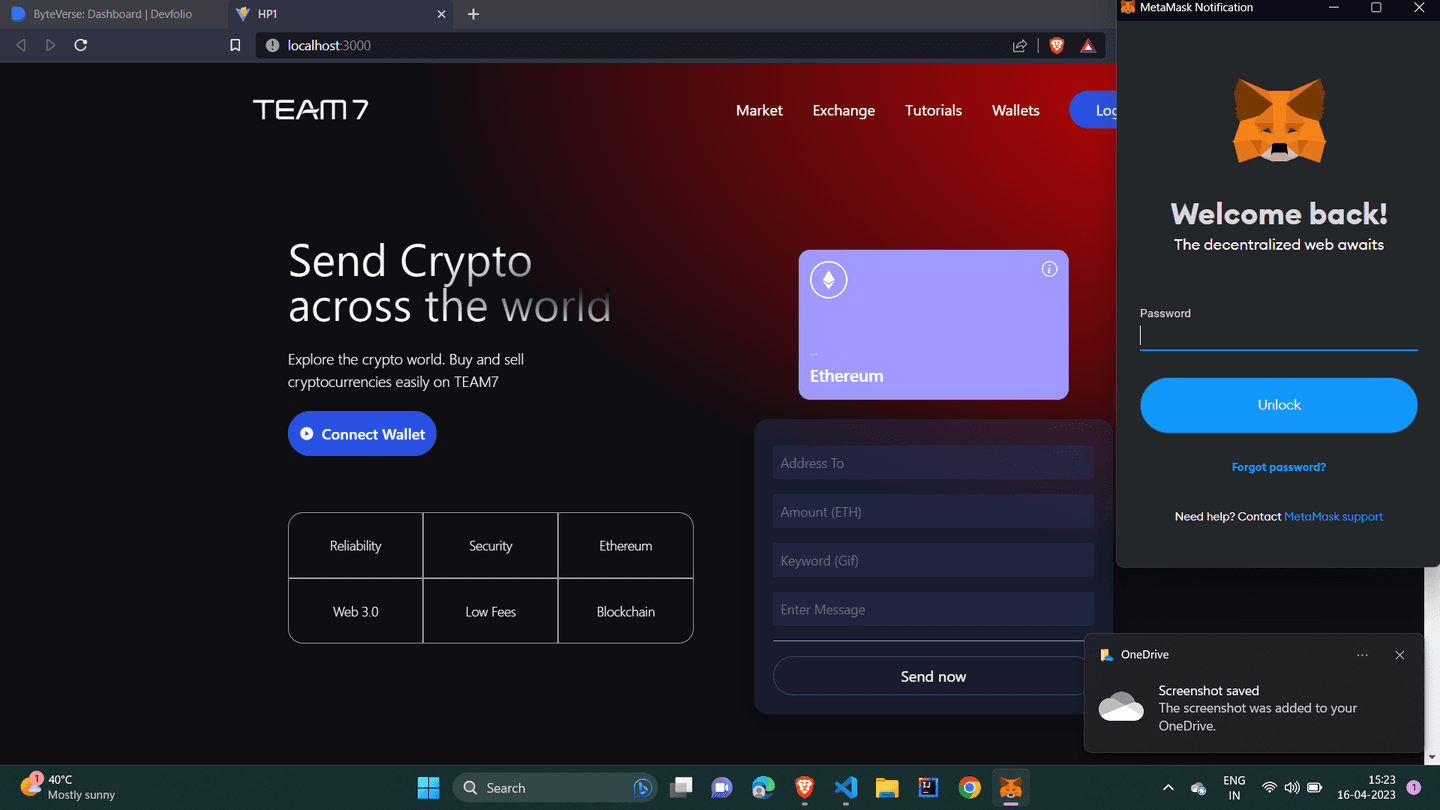
Task: Click the site info icon in the address bar
Action: click(x=272, y=45)
